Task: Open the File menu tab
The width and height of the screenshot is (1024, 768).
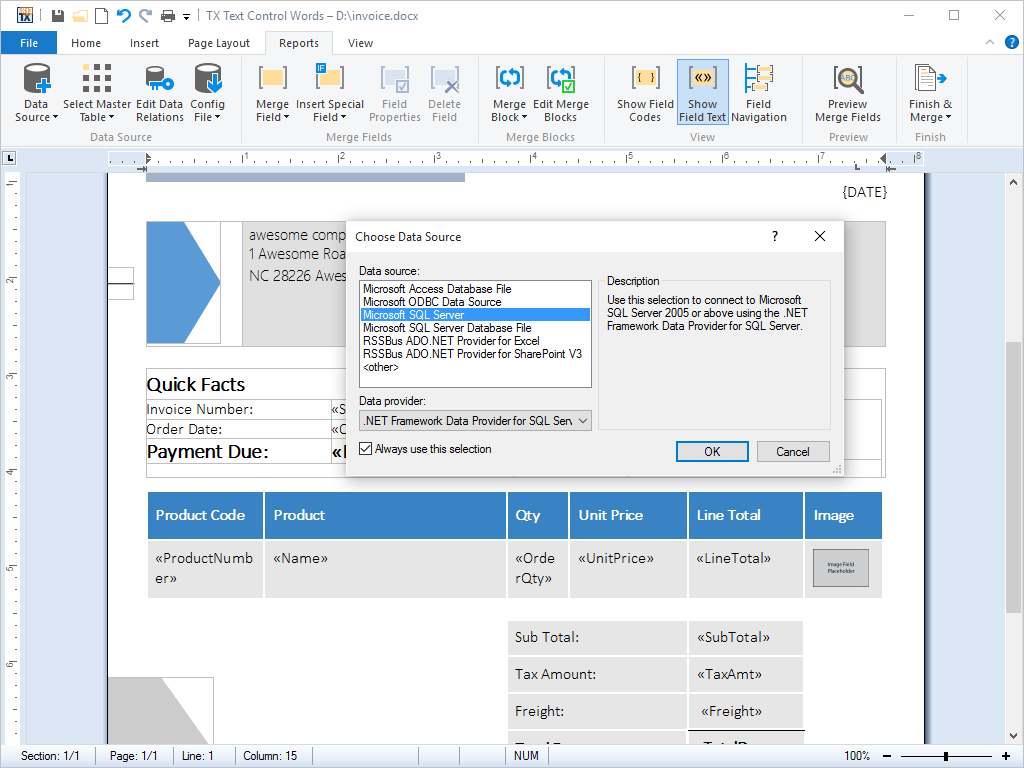Action: (29, 43)
